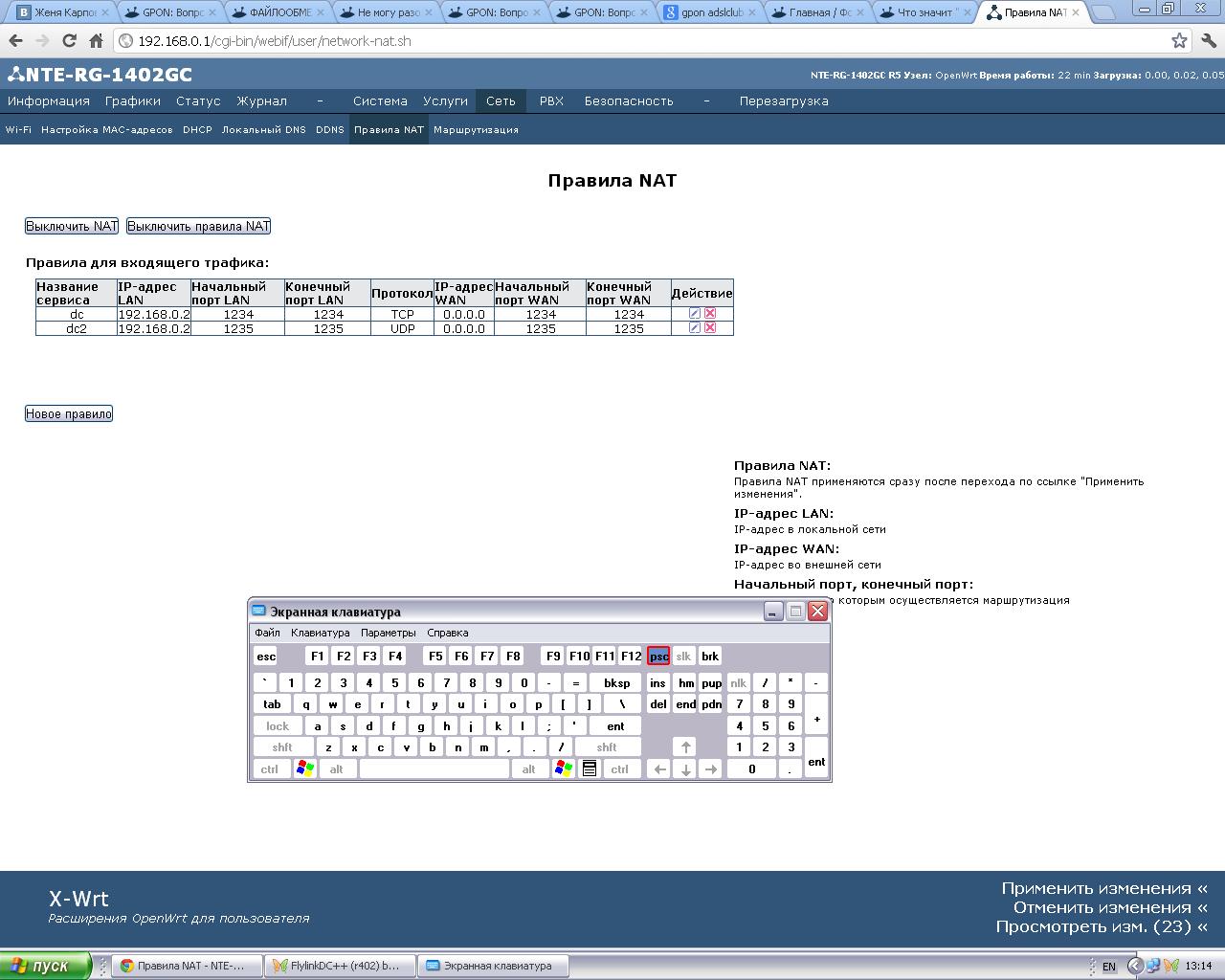Click the Новое правило button

pyautogui.click(x=69, y=413)
